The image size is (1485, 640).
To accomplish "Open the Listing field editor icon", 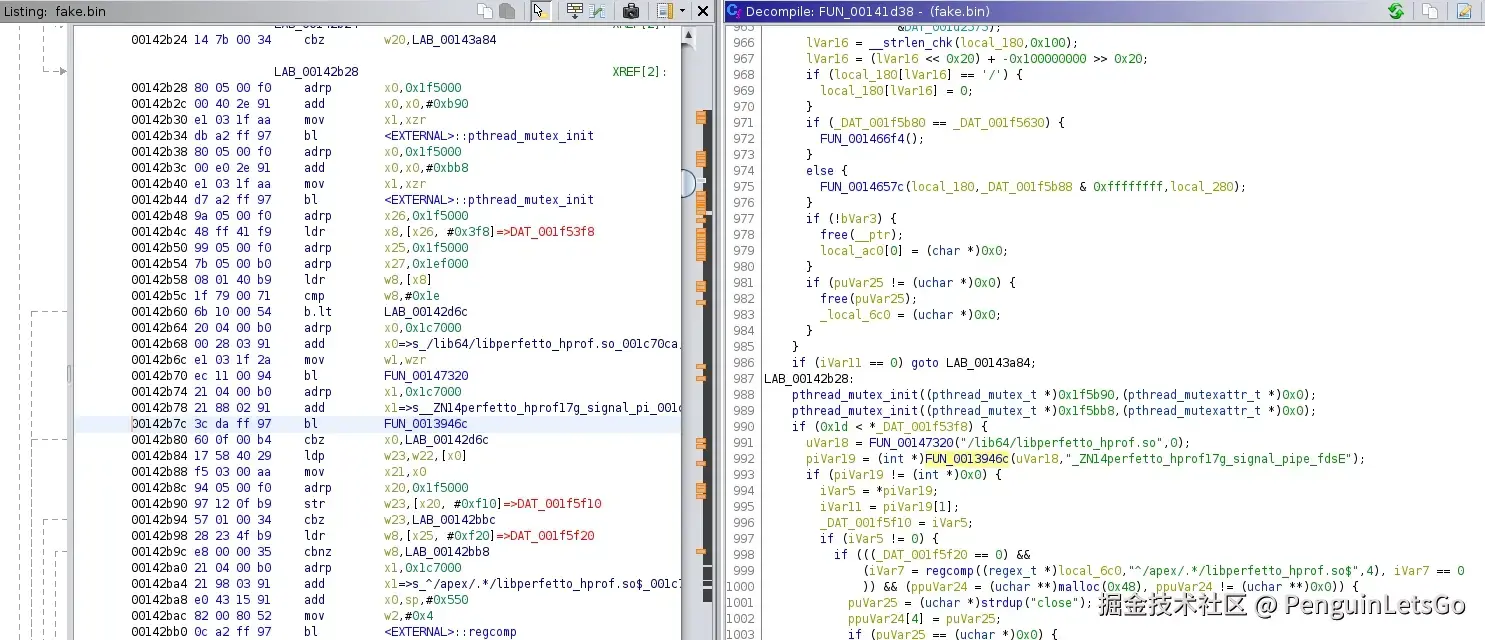I will 575,11.
